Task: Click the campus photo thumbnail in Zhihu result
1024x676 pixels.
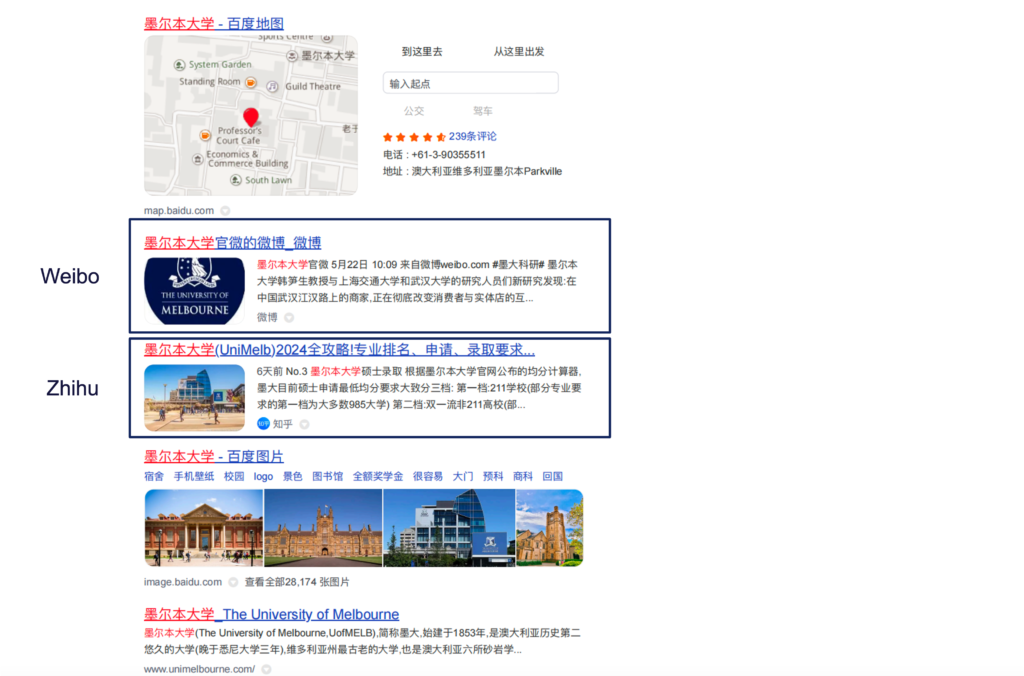Action: [195, 398]
